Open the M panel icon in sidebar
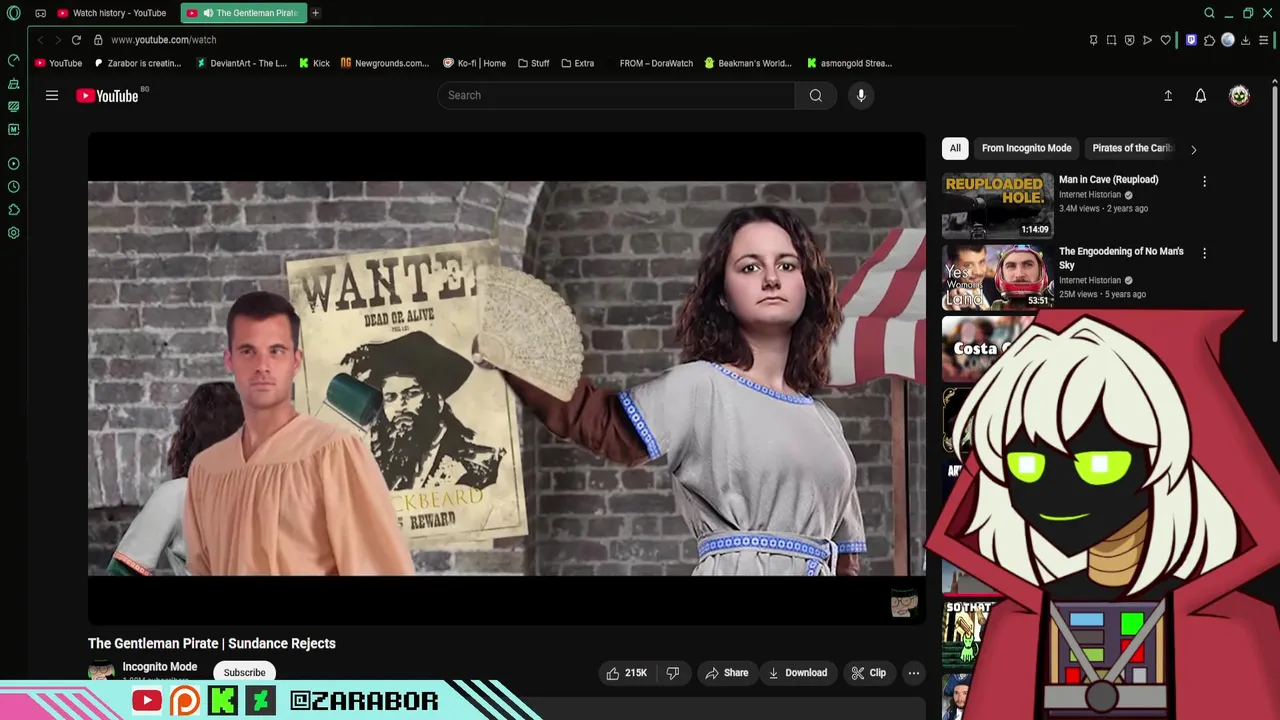 (x=13, y=129)
